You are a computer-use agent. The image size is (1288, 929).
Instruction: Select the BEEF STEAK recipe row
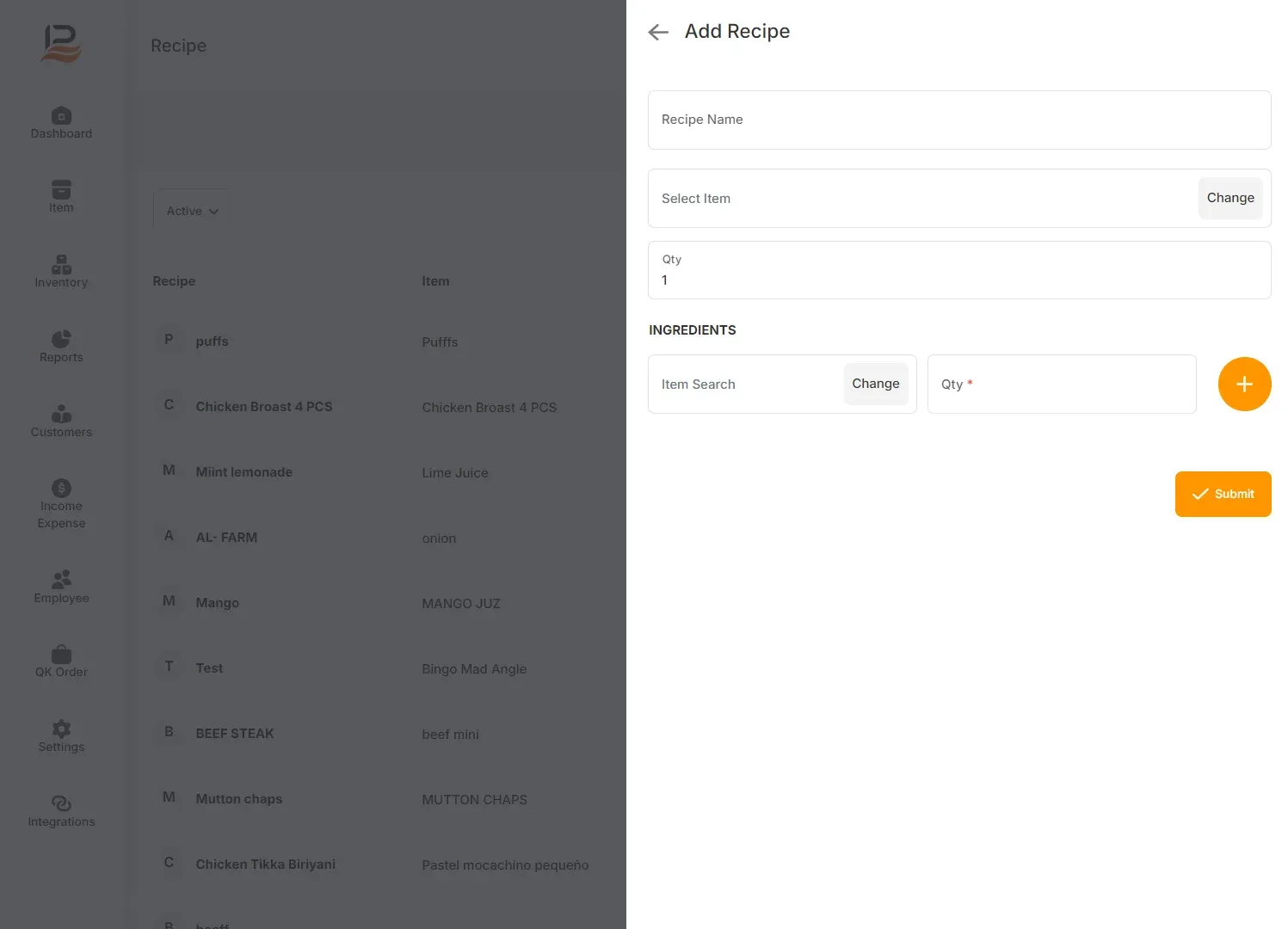tap(234, 734)
